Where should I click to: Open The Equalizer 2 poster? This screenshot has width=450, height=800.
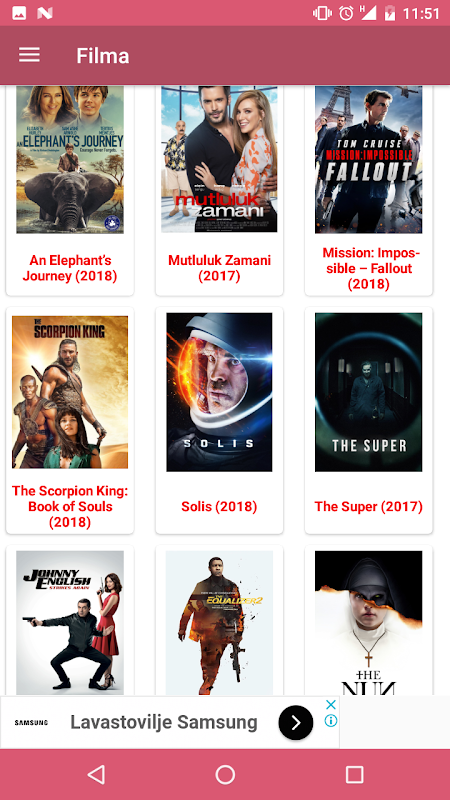click(x=219, y=622)
